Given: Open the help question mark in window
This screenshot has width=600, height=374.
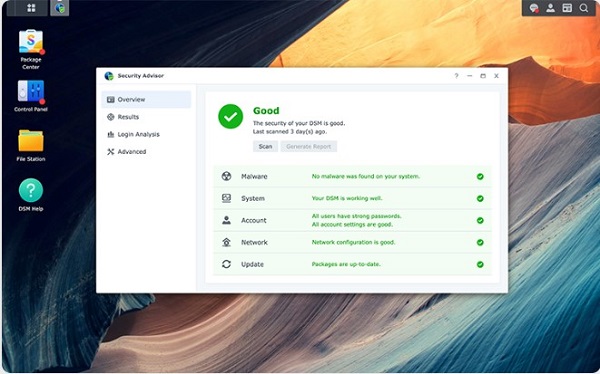Looking at the screenshot, I should tap(457, 76).
